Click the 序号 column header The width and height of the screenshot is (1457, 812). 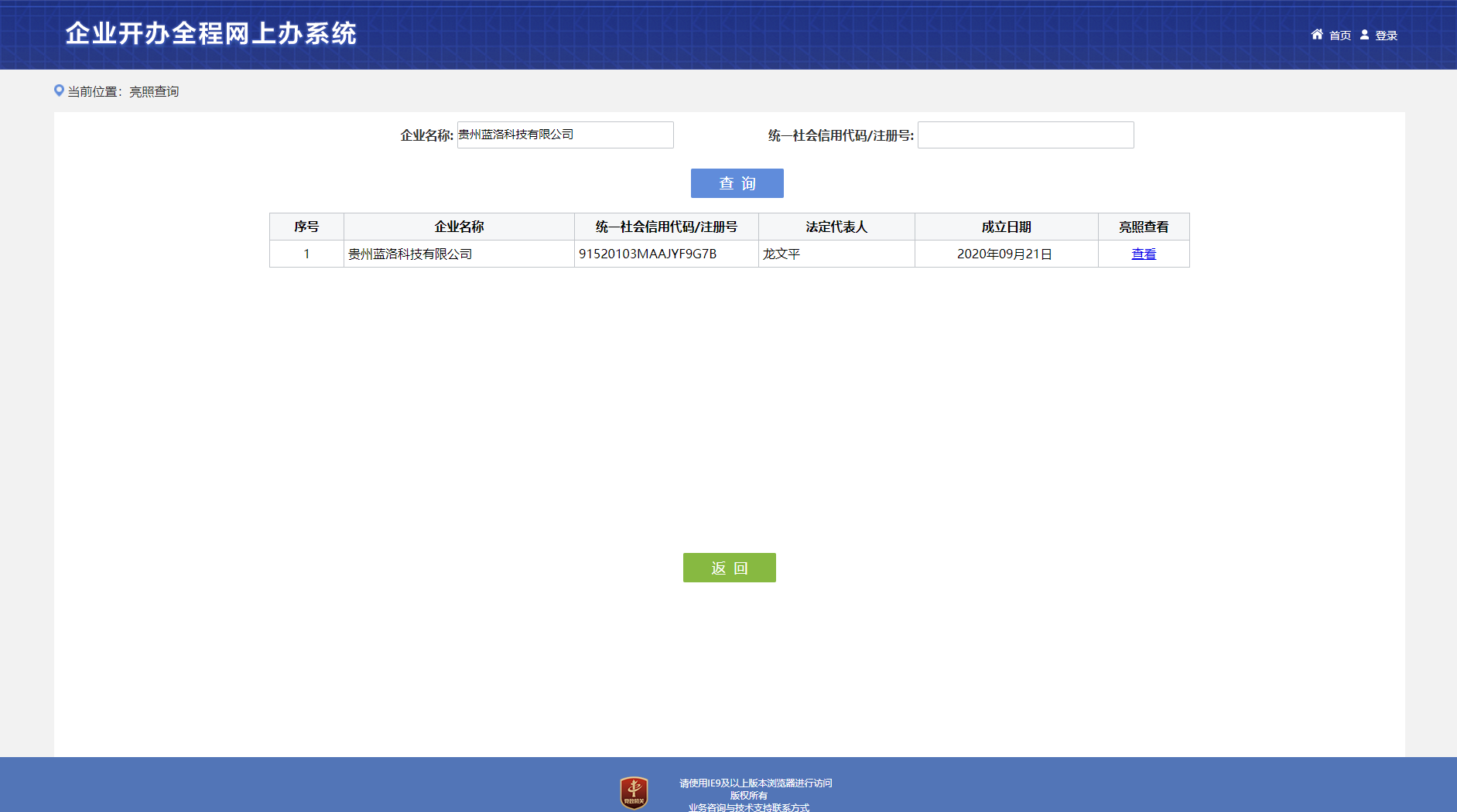(306, 227)
